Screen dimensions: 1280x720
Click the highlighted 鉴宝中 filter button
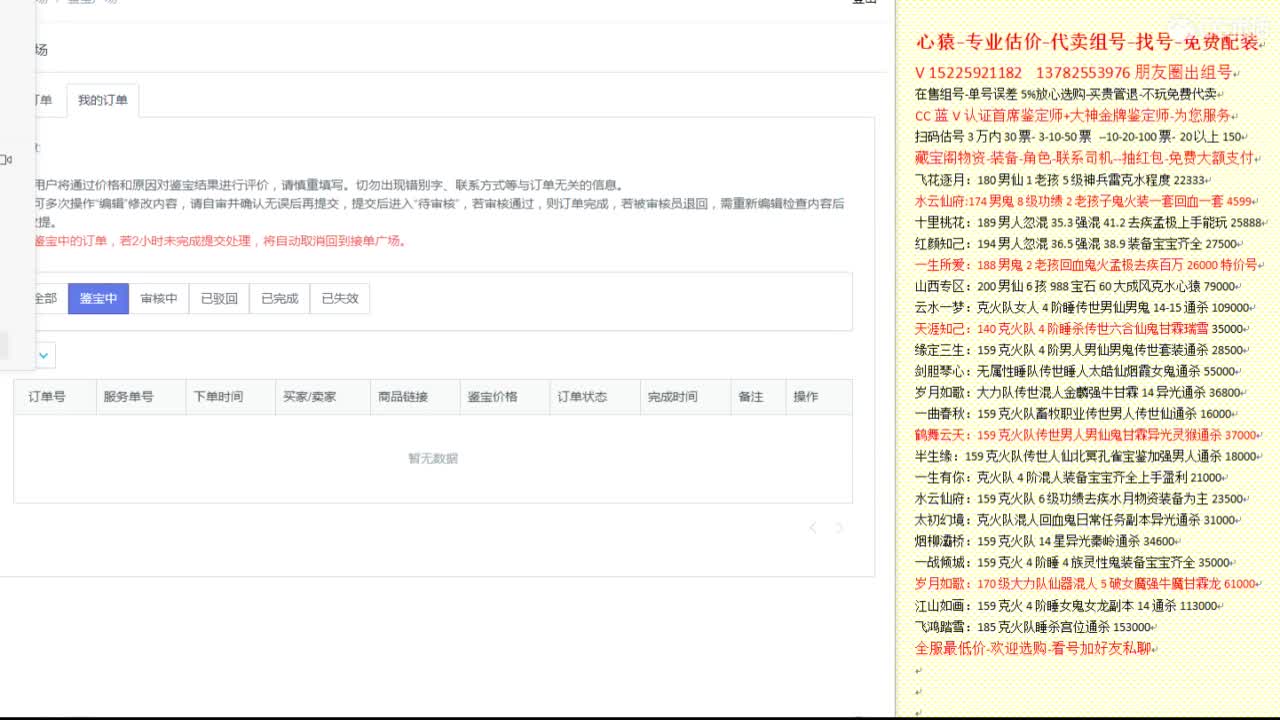pos(98,297)
